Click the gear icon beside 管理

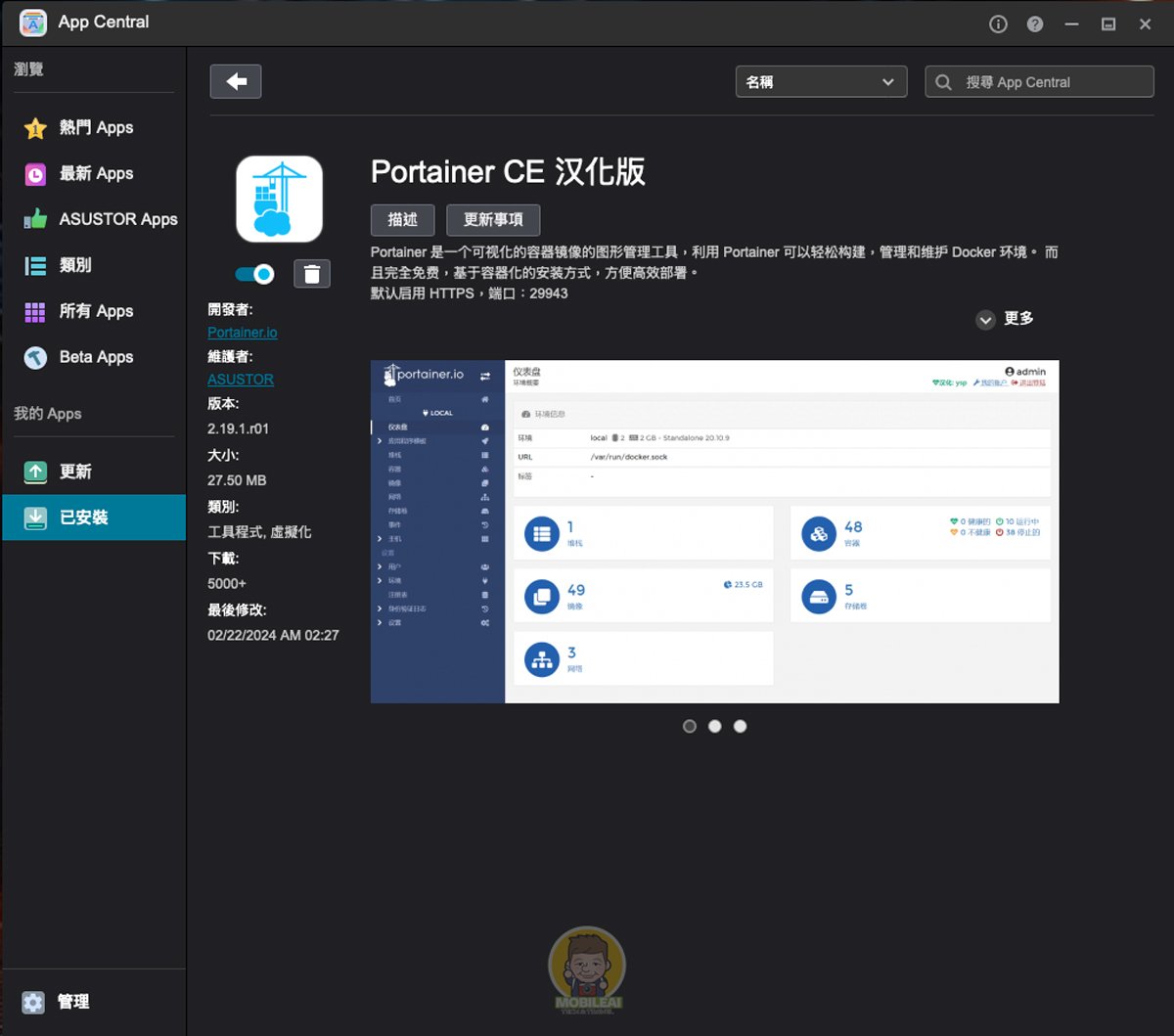[x=33, y=1002]
